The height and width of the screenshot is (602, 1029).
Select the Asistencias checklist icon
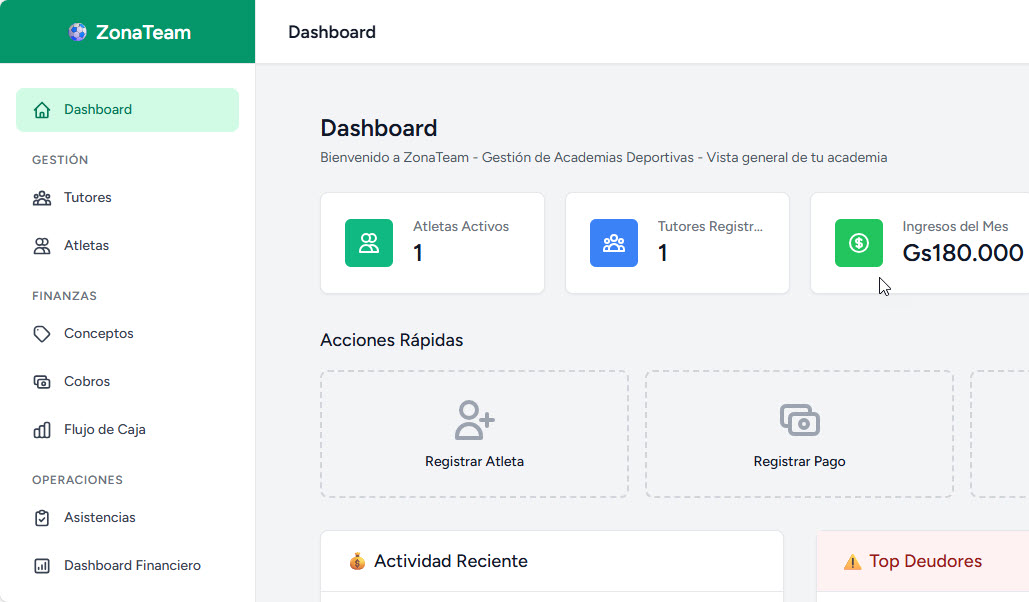pos(41,517)
